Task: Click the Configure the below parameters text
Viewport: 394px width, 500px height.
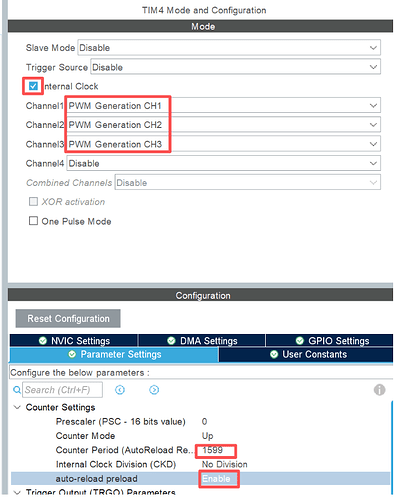Action: tap(80, 373)
